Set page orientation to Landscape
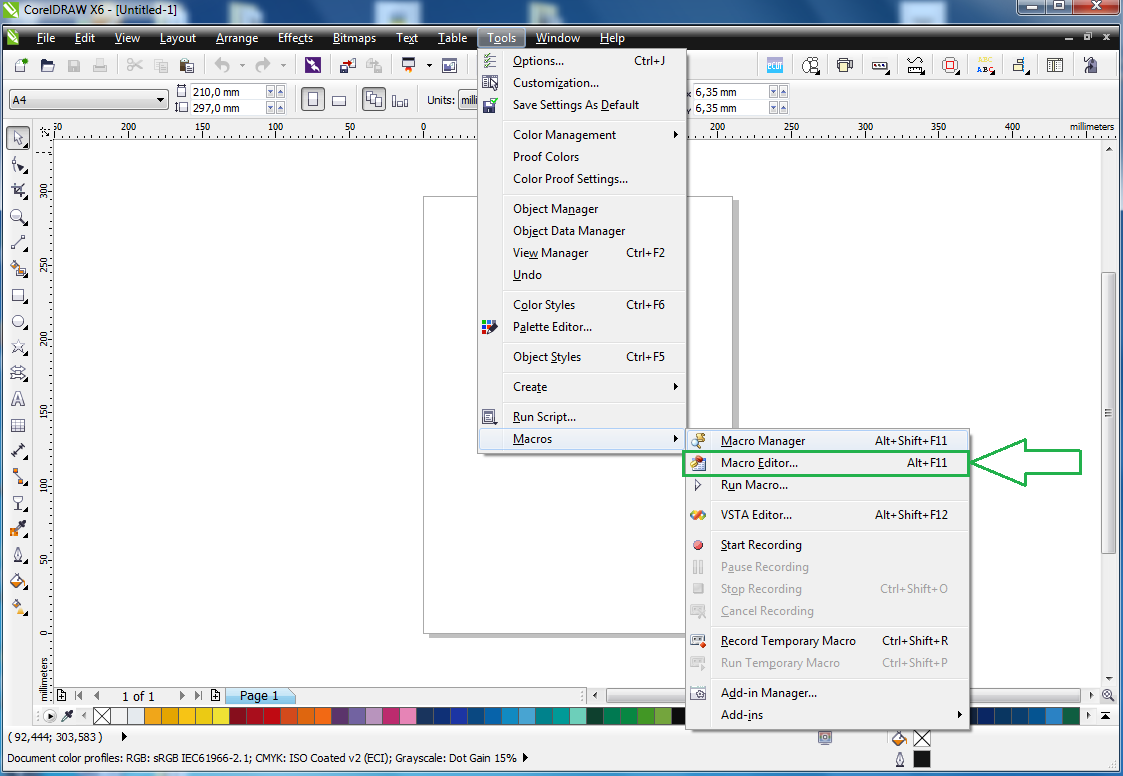This screenshot has width=1123, height=776. point(339,100)
